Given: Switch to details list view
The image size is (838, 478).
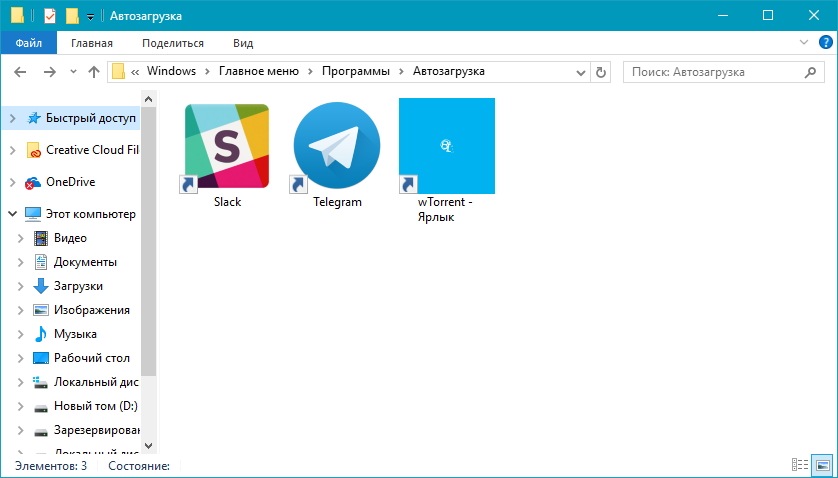Looking at the screenshot, I should [x=800, y=465].
